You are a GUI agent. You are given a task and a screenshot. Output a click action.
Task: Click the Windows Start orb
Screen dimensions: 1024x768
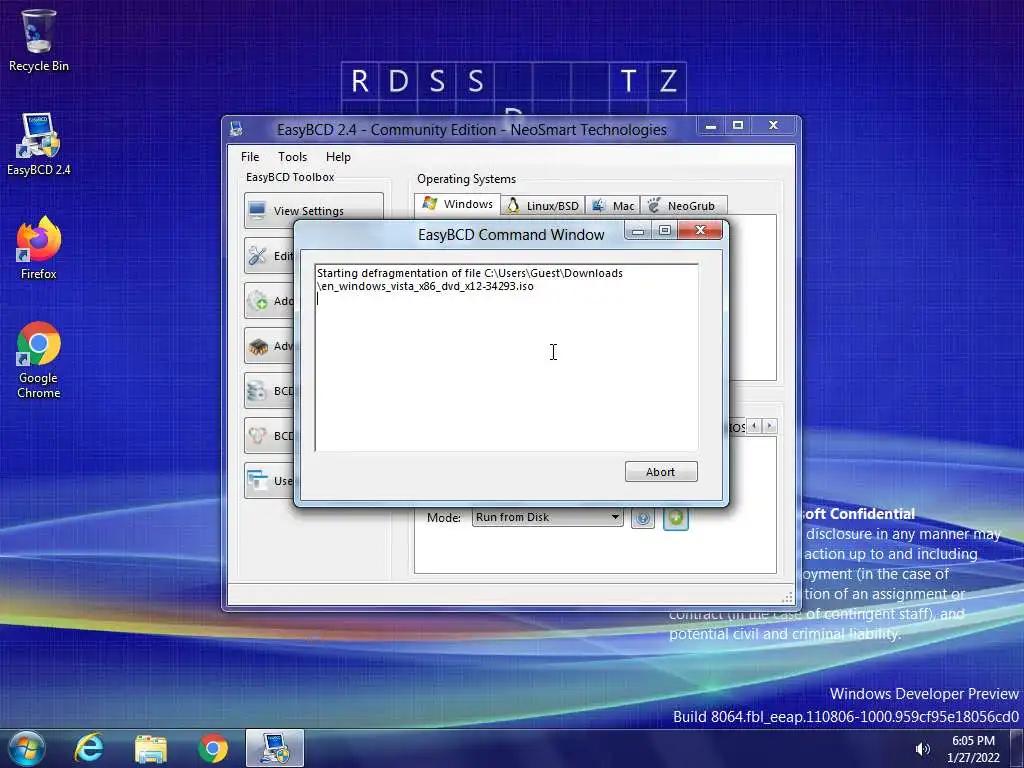point(27,748)
